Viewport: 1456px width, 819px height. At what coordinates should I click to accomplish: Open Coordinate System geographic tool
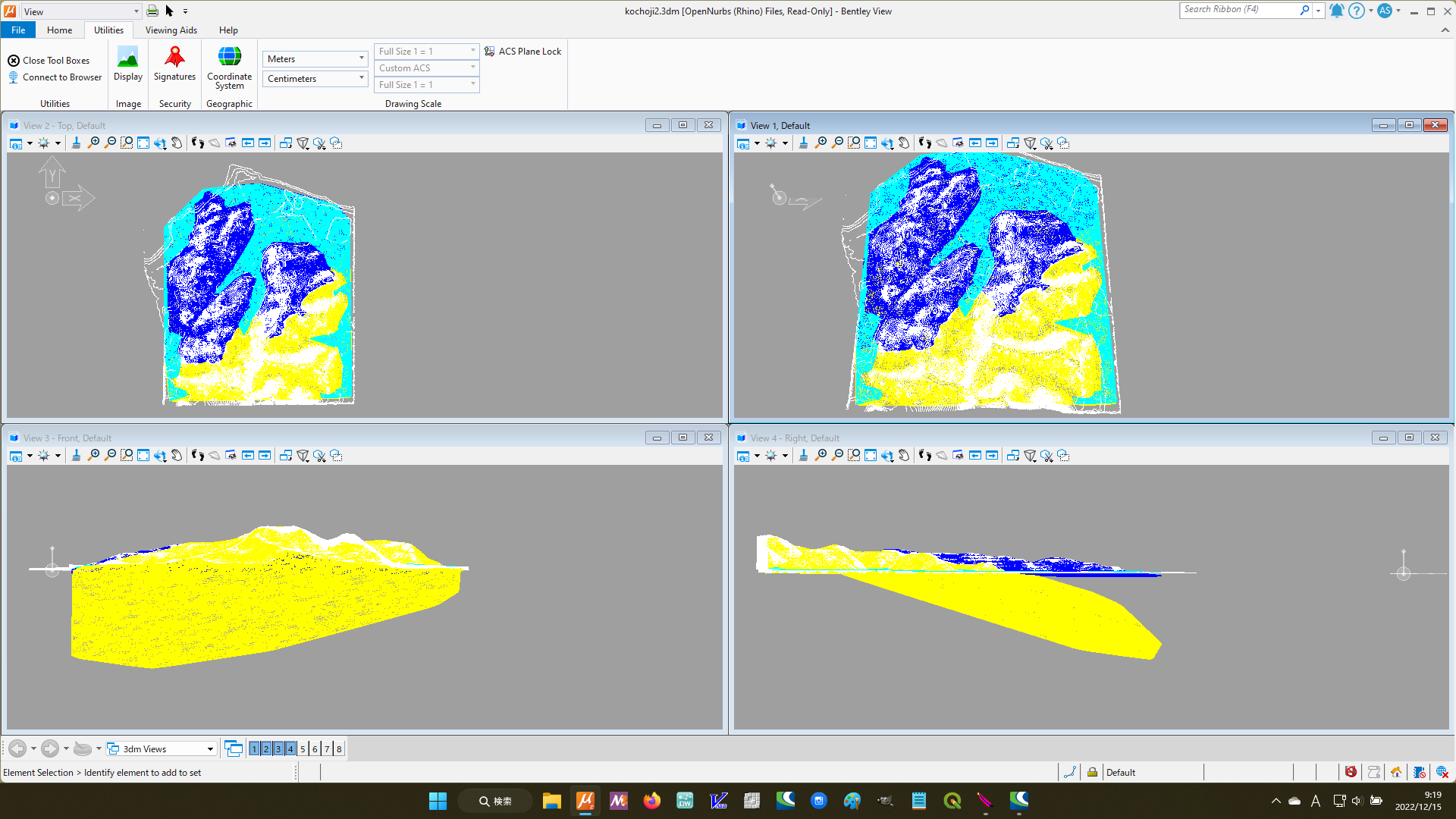pos(229,67)
